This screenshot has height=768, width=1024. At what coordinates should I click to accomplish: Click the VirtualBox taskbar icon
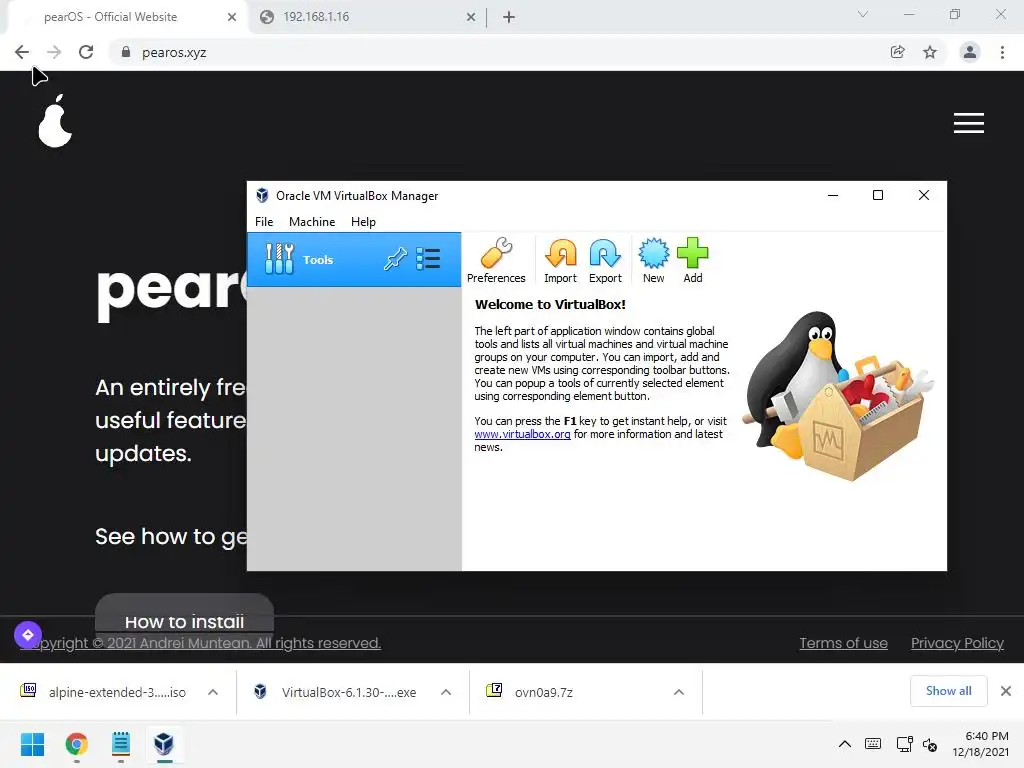click(x=164, y=744)
